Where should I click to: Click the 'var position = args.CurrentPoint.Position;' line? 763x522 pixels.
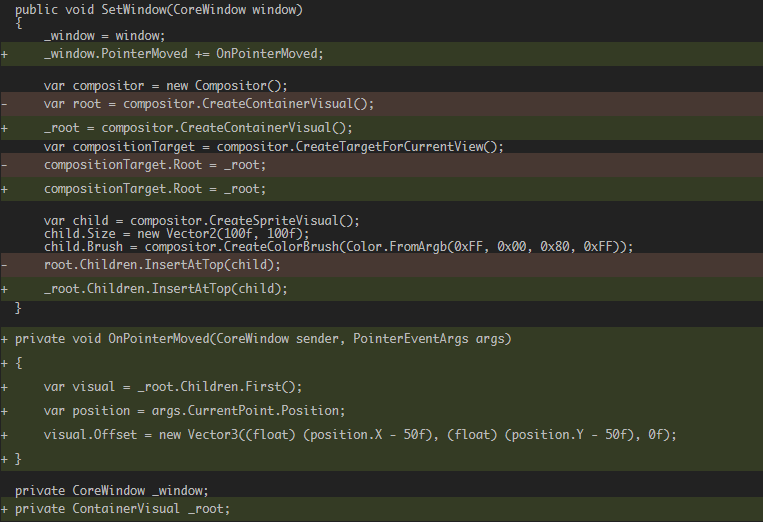pyautogui.click(x=382, y=411)
